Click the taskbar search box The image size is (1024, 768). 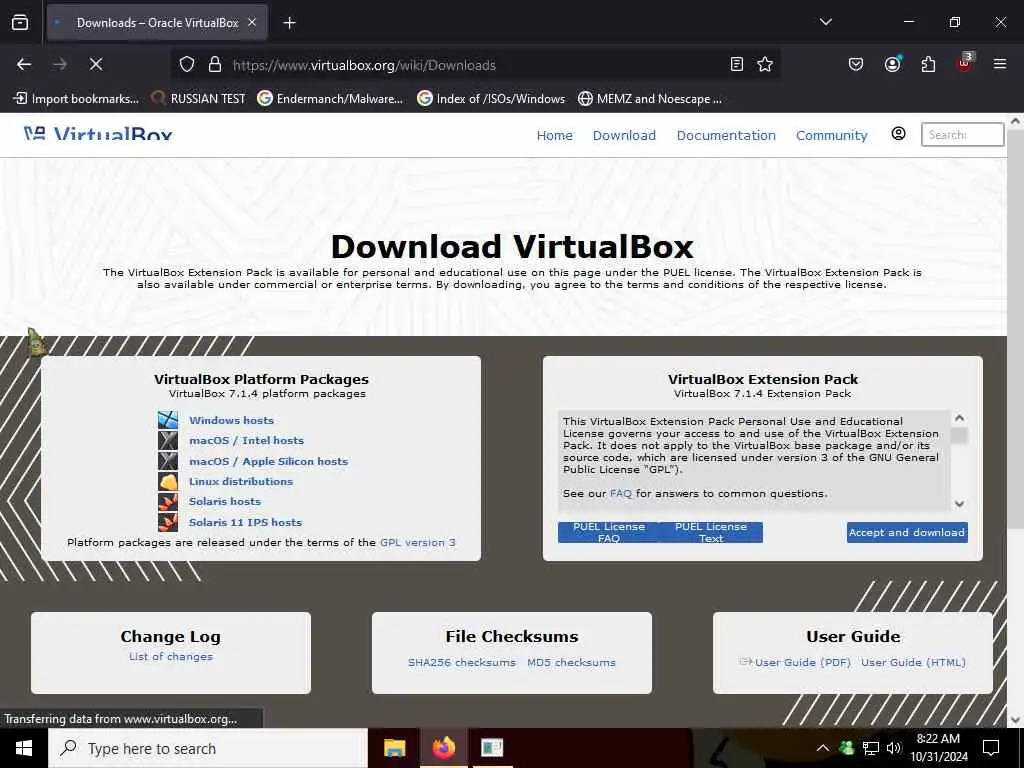pyautogui.click(x=208, y=748)
